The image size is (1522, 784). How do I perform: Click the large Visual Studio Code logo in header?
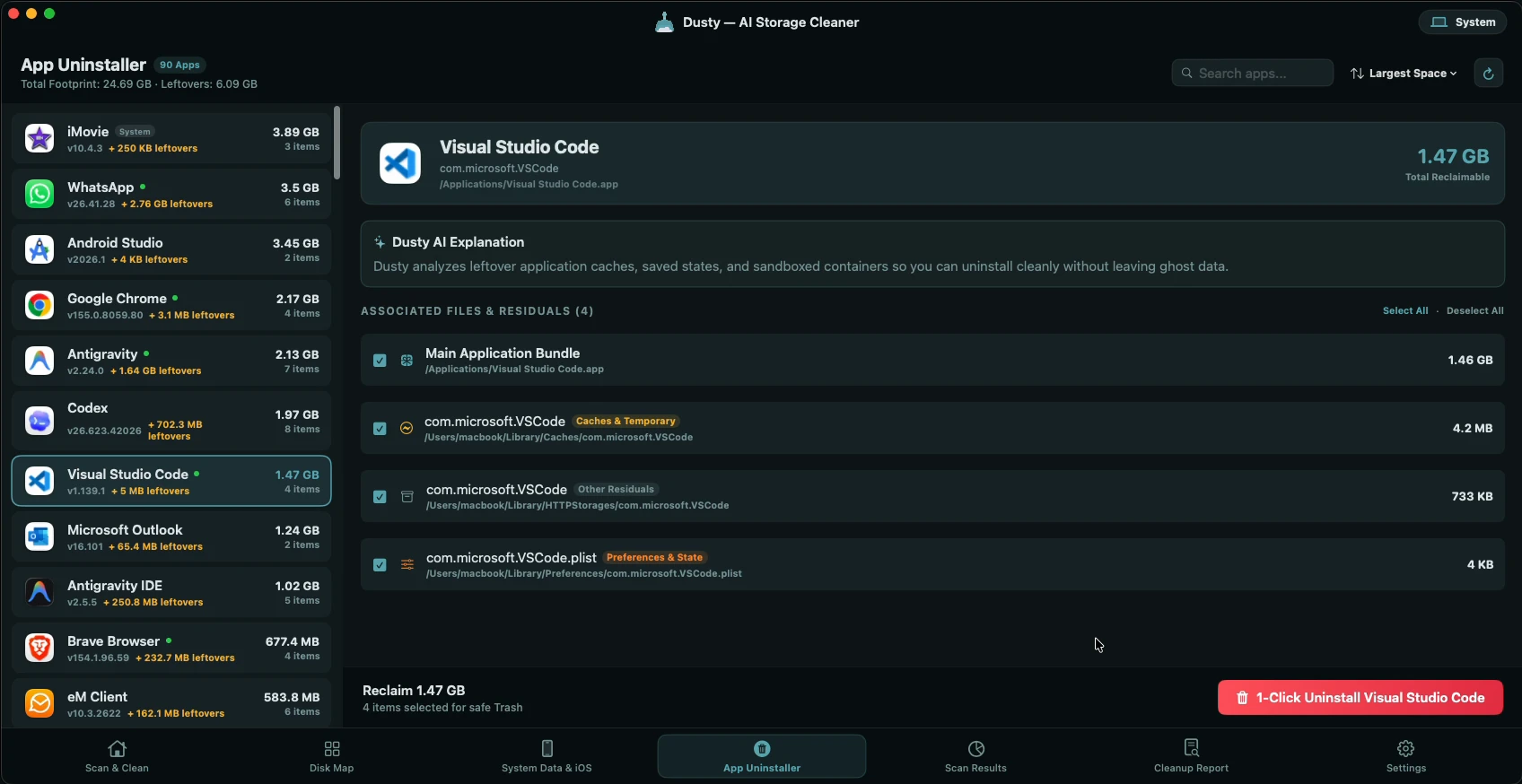point(400,163)
